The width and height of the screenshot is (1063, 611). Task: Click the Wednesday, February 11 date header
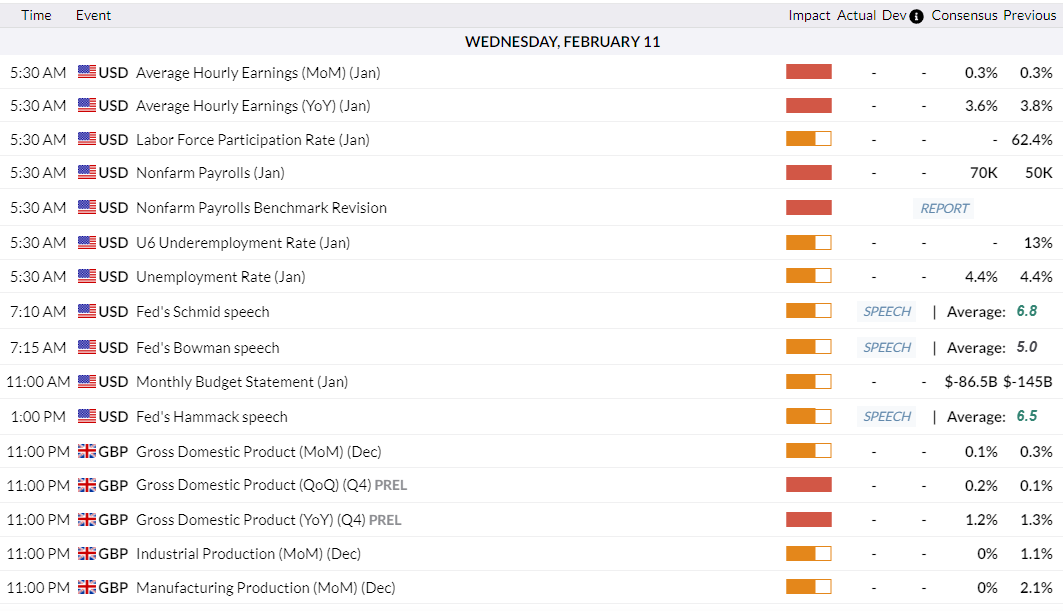click(x=562, y=42)
